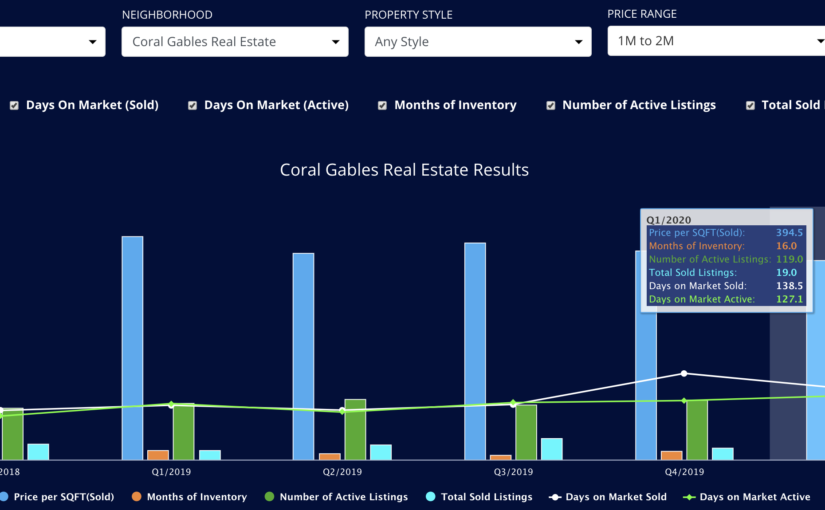Open the Property Style dropdown
This screenshot has width=825, height=510.
pyautogui.click(x=478, y=42)
